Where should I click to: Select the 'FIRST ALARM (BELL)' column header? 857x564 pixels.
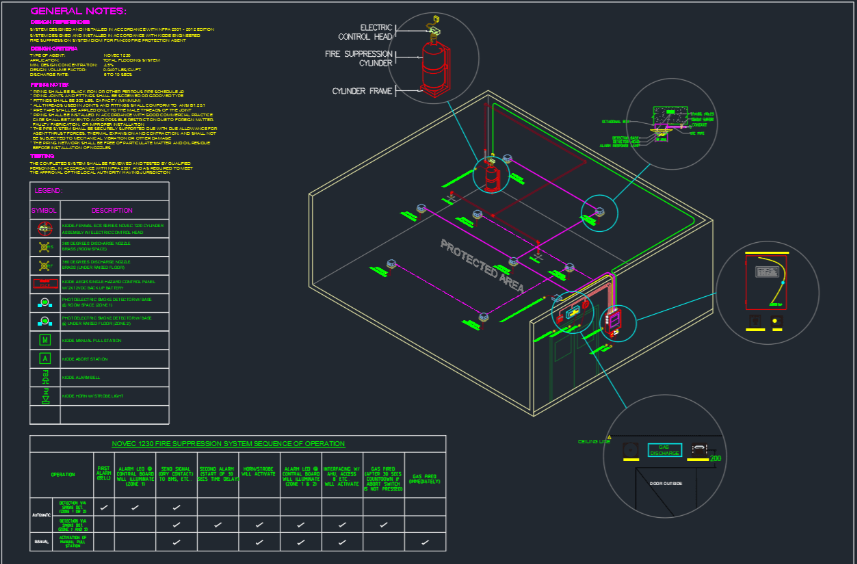click(104, 473)
